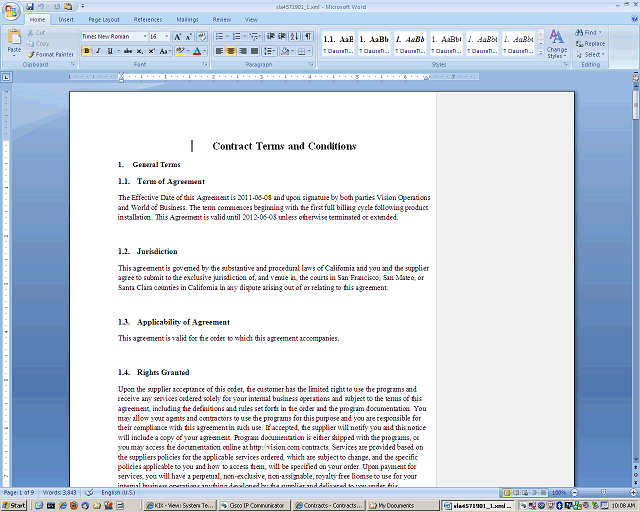Apply subscript formatting
640x512 pixels.
pos(140,51)
